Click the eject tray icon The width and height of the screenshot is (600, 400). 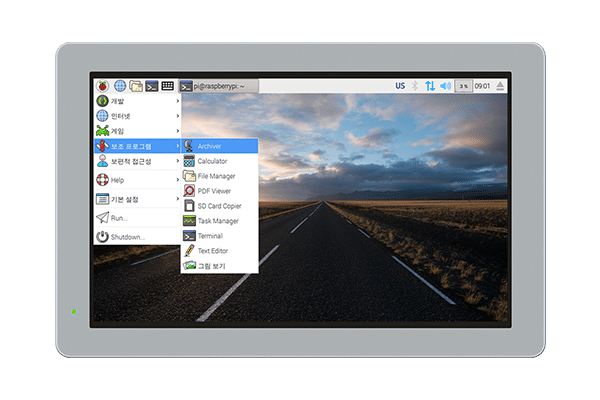(500, 86)
